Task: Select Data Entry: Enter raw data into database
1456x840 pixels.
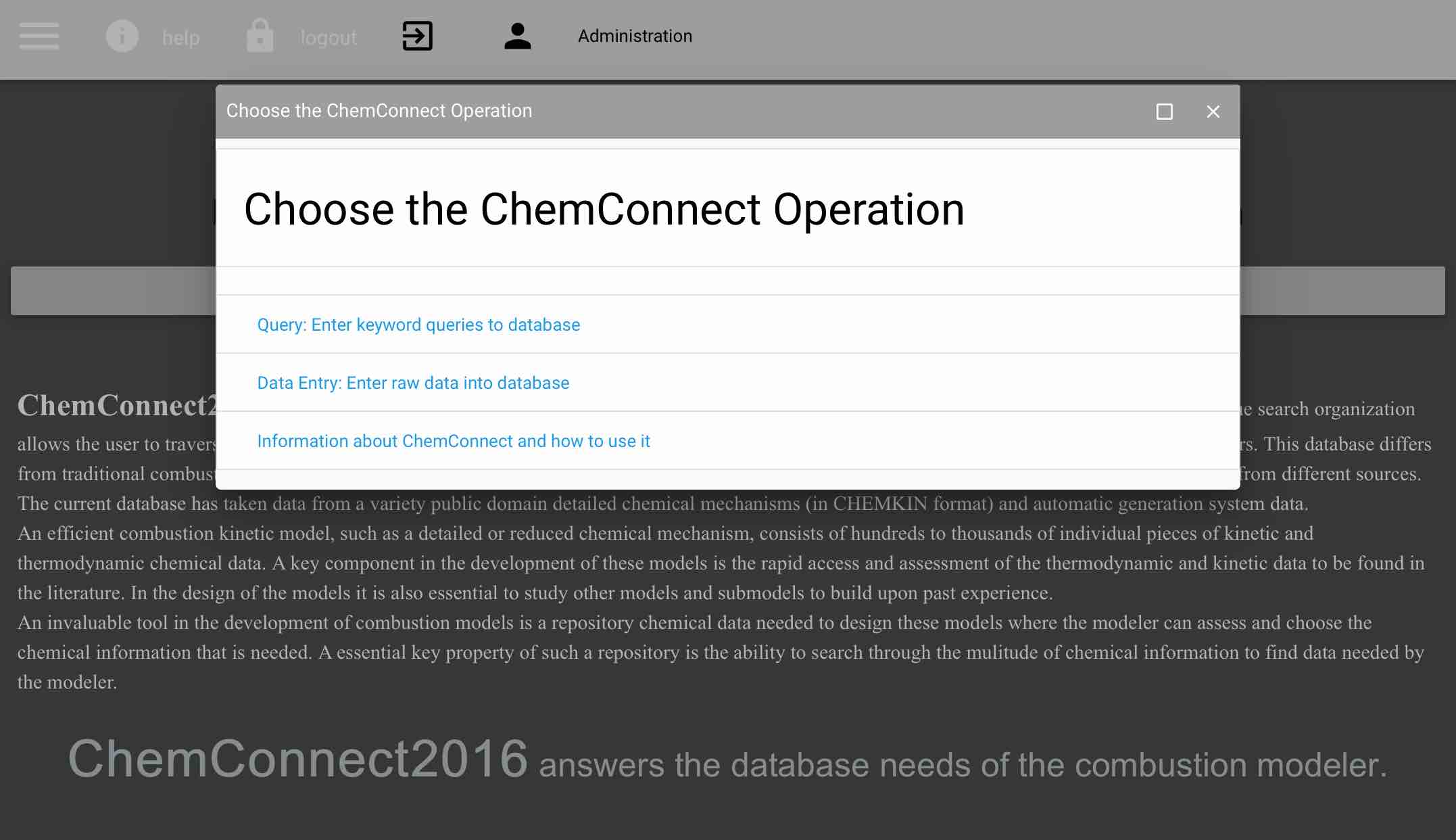Action: point(412,383)
